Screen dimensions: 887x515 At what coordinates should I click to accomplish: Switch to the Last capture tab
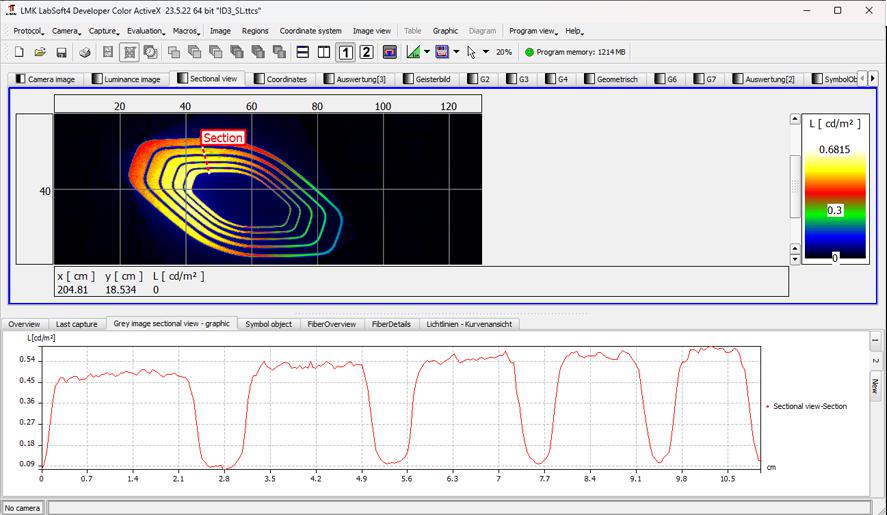pyautogui.click(x=76, y=324)
